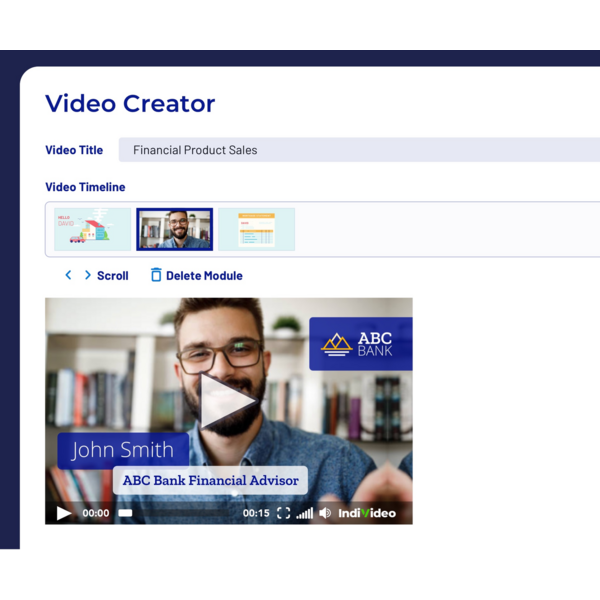This screenshot has height=600, width=600.
Task: Toggle fullscreen mode in the video player
Action: (283, 513)
